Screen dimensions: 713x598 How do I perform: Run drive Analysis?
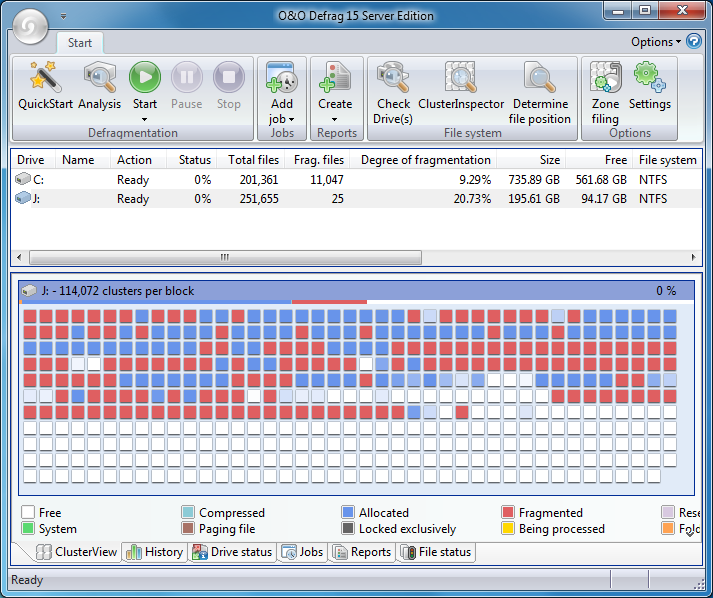100,86
